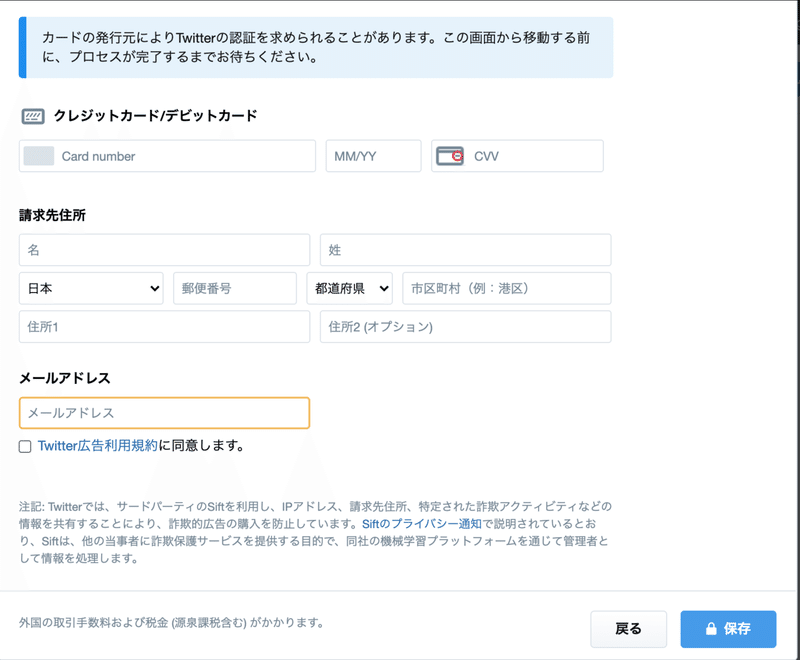Click the CVV card security icon
The image size is (800, 660).
tap(450, 156)
